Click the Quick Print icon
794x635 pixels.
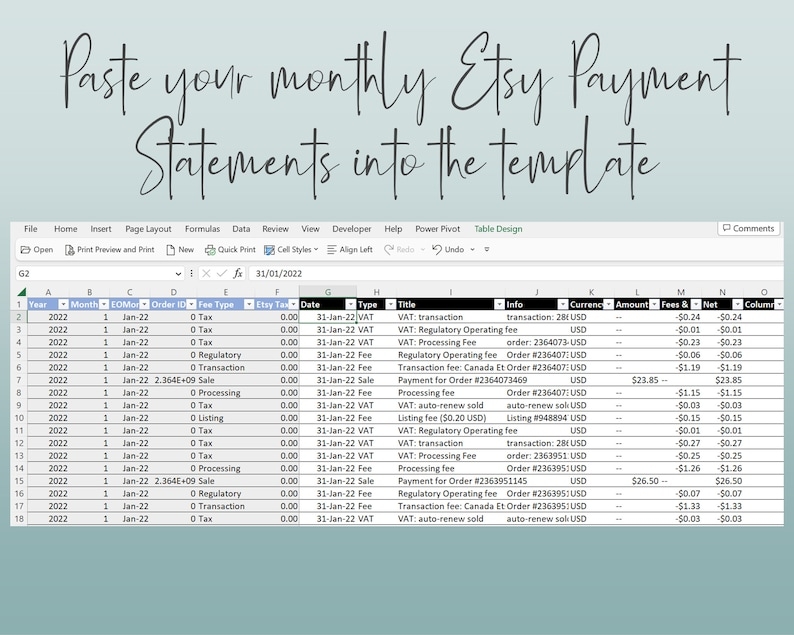point(211,250)
